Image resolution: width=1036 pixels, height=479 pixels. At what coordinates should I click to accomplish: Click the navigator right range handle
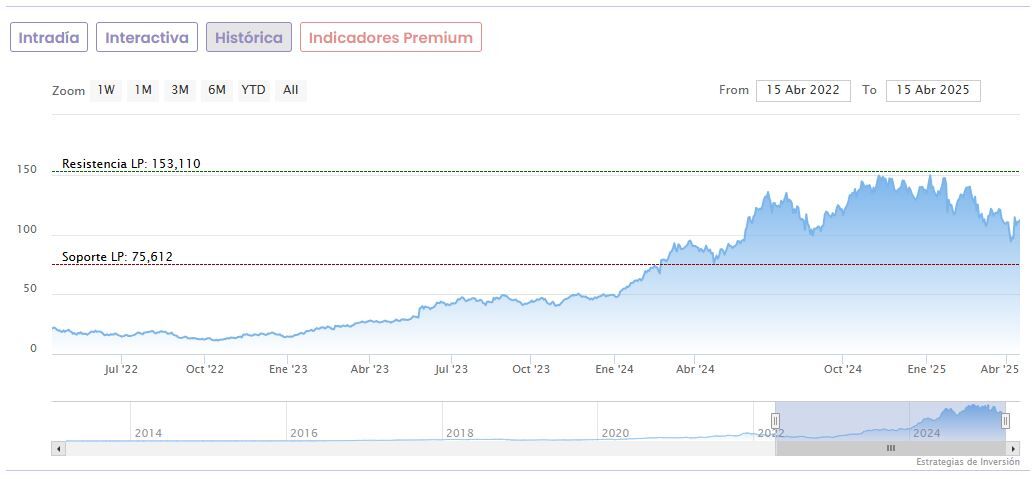click(1005, 421)
